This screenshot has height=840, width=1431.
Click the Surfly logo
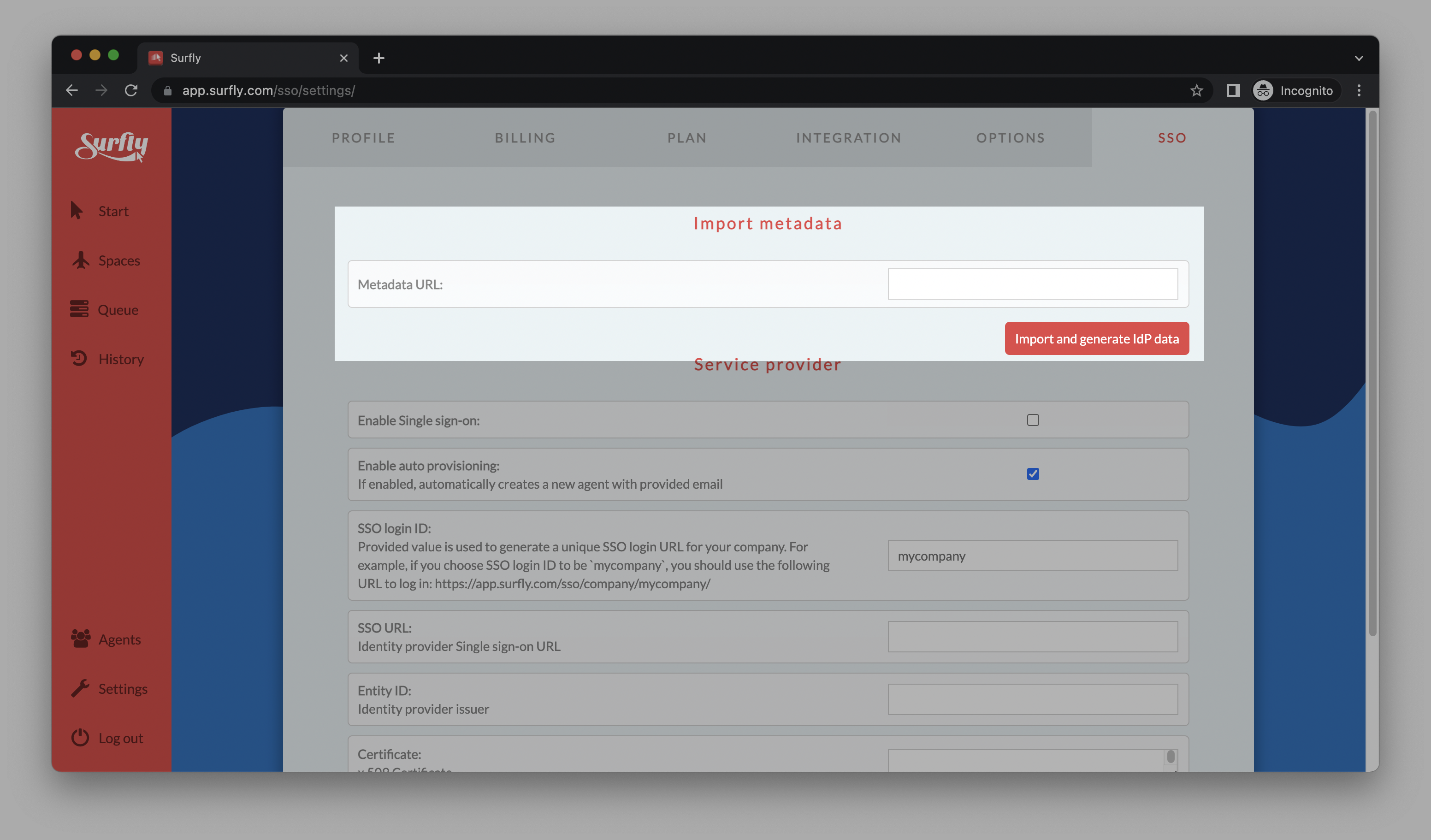pos(112,147)
